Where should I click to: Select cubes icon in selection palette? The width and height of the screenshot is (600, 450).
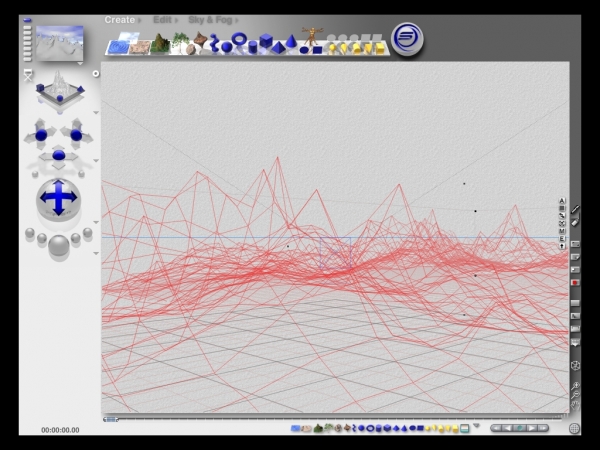pyautogui.click(x=387, y=429)
